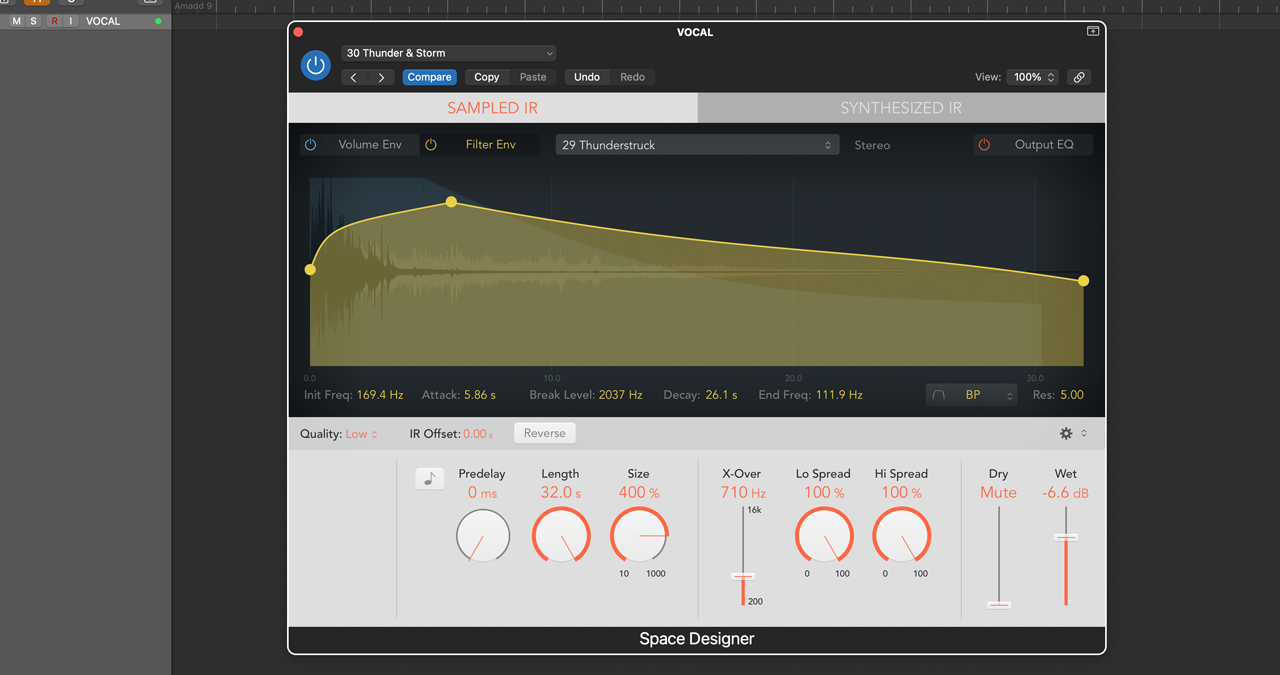Click the Break Level 2037 Hz value
Viewport: 1280px width, 675px height.
click(x=620, y=395)
